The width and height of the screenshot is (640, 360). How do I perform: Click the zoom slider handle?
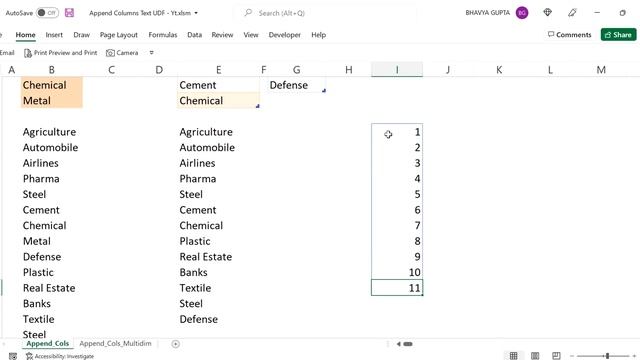(x=607, y=356)
